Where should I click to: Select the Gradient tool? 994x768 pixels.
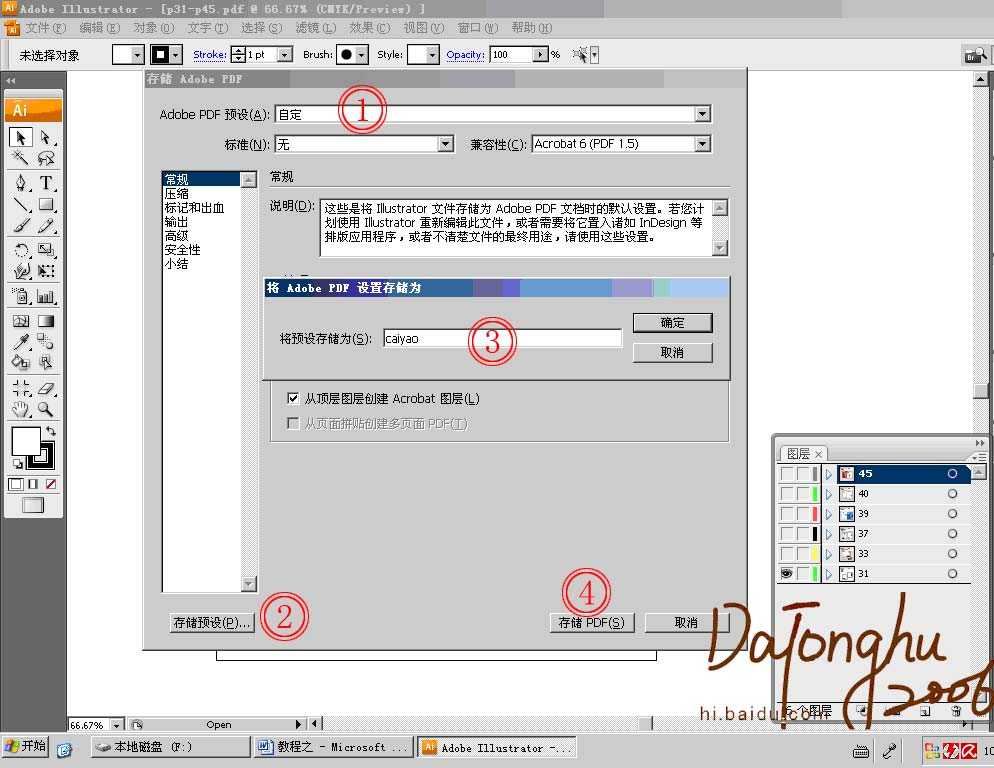(46, 321)
